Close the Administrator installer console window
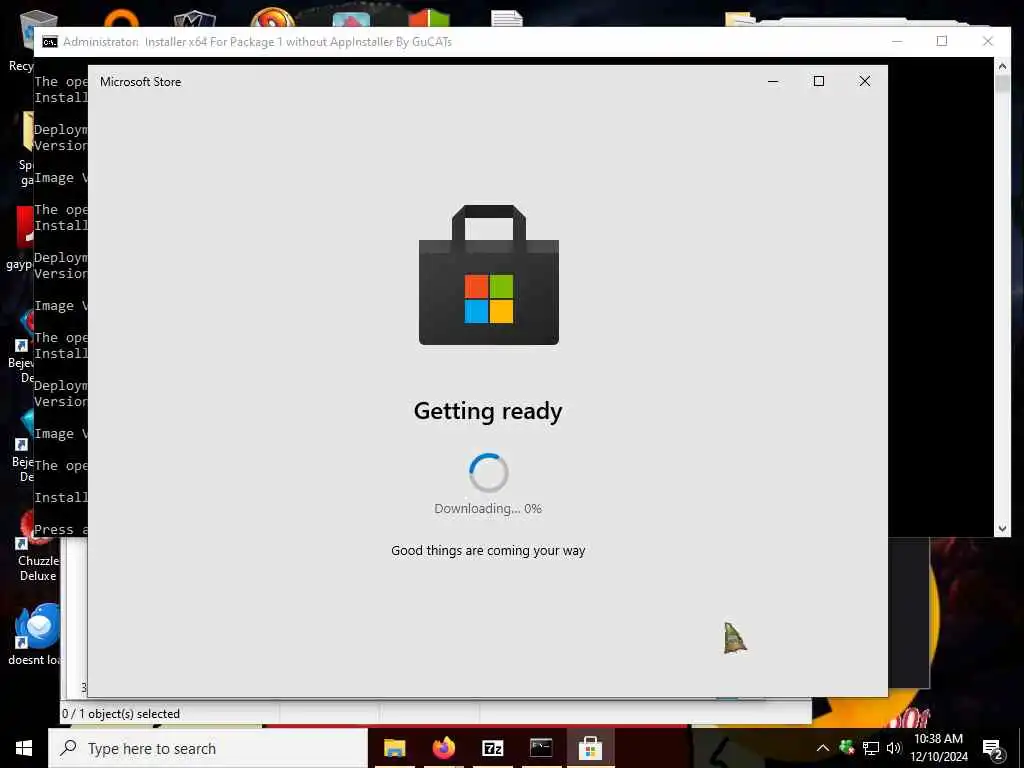Image resolution: width=1024 pixels, height=768 pixels. pos(987,41)
